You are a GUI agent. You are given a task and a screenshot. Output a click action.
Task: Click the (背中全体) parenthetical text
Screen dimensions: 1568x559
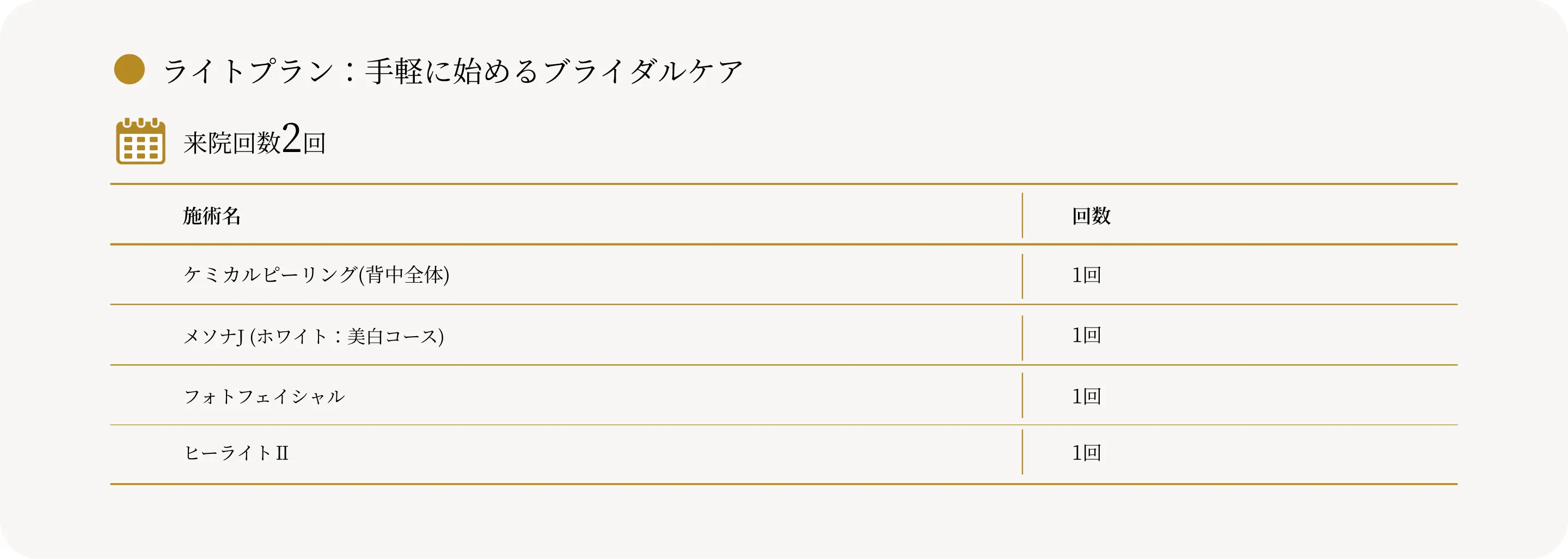404,275
